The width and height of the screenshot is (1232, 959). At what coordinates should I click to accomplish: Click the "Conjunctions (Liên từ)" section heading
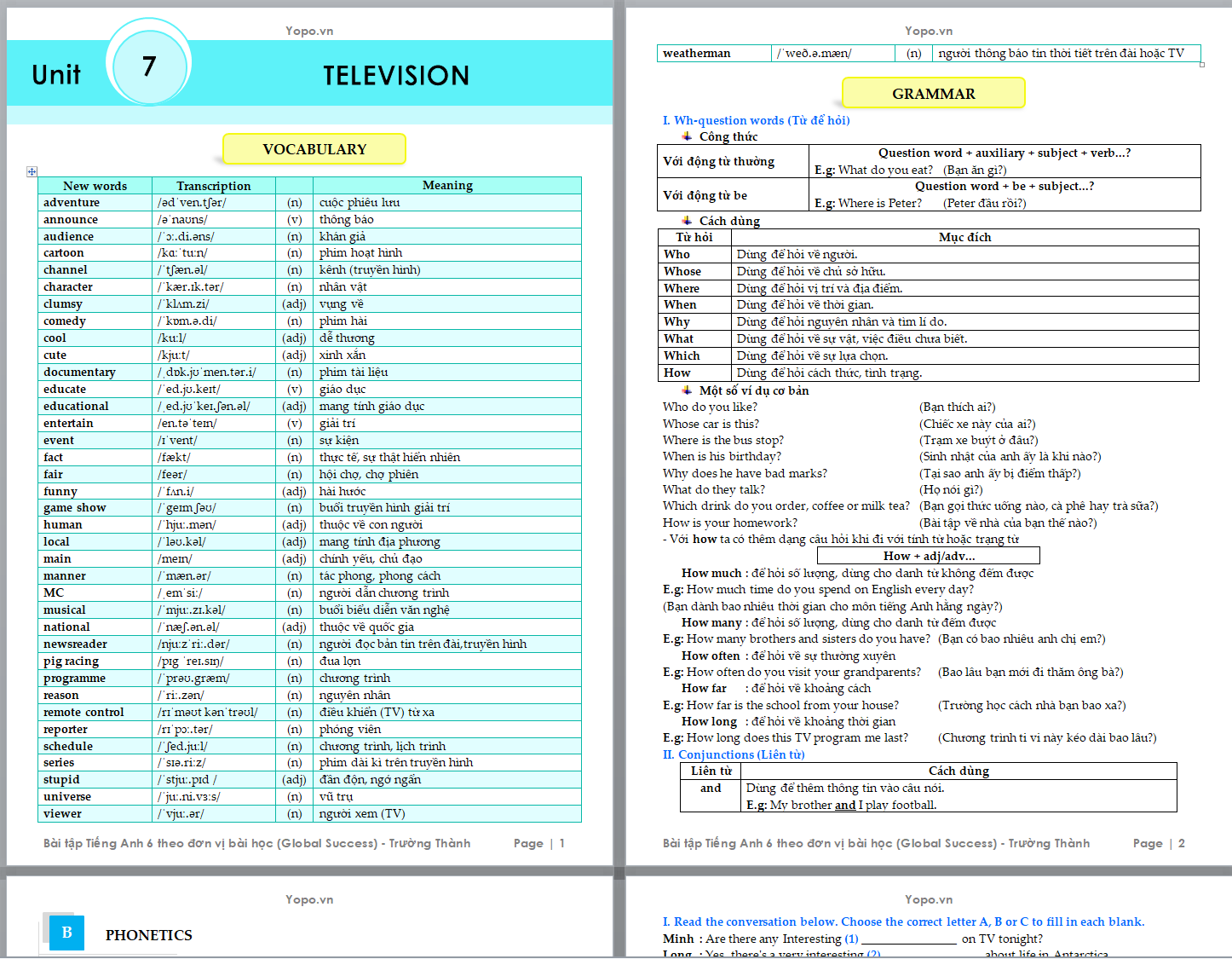(x=734, y=754)
